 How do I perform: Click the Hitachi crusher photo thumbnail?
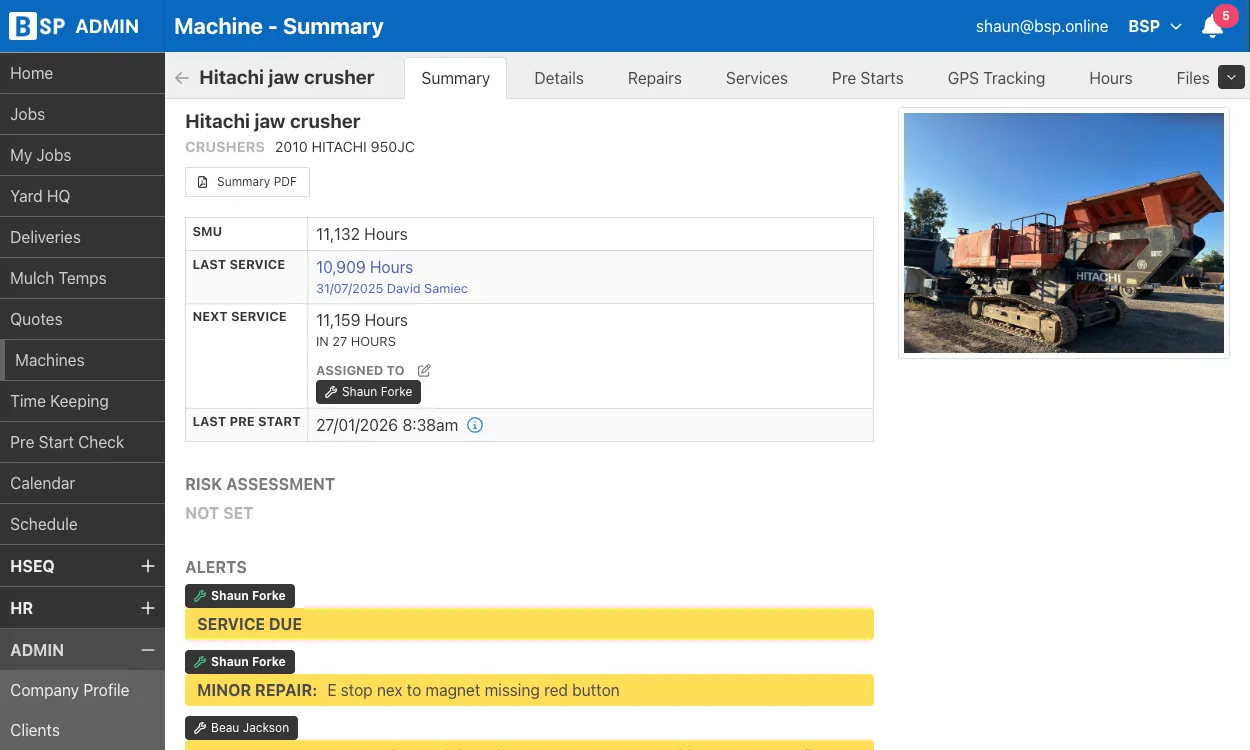point(1064,233)
